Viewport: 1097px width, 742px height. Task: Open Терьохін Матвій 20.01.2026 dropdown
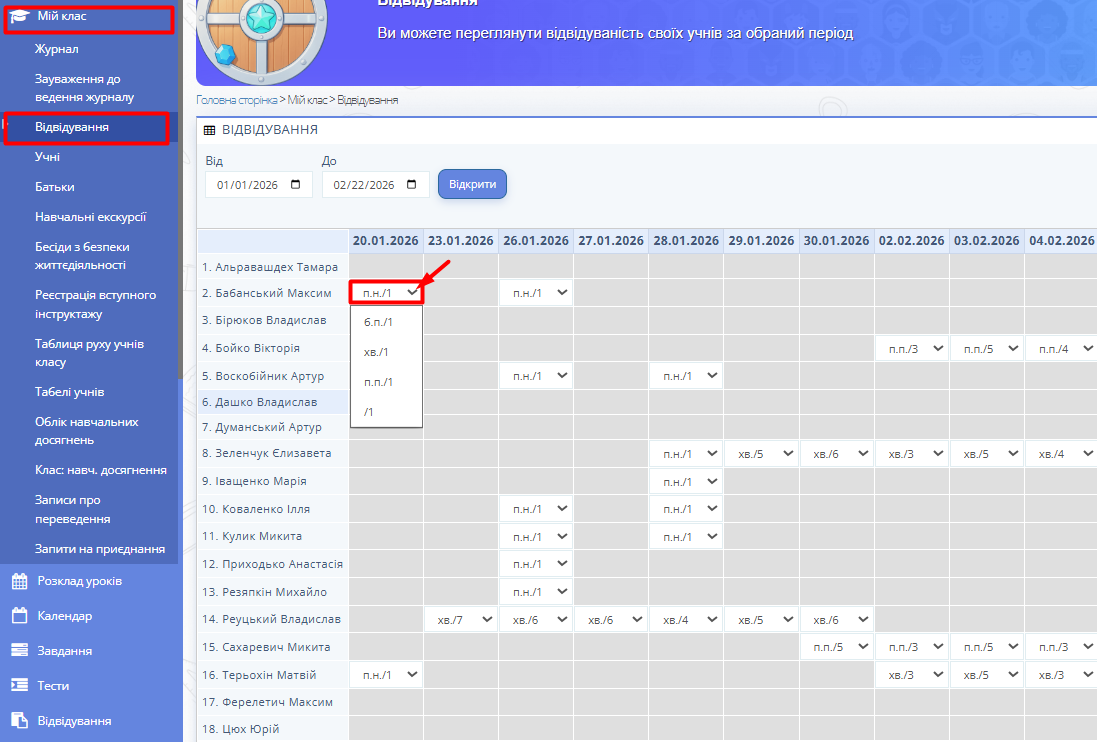pos(386,675)
